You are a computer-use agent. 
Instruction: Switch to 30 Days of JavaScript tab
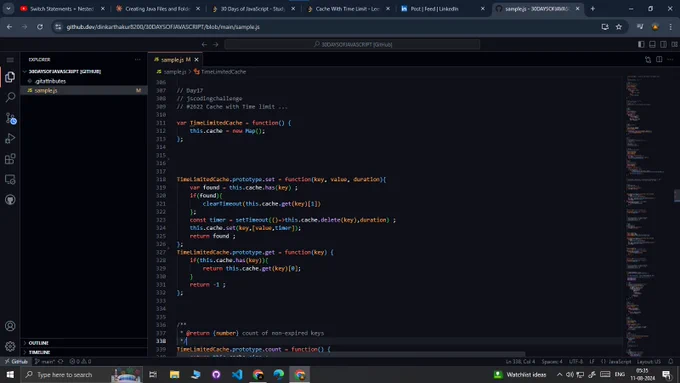[252, 9]
